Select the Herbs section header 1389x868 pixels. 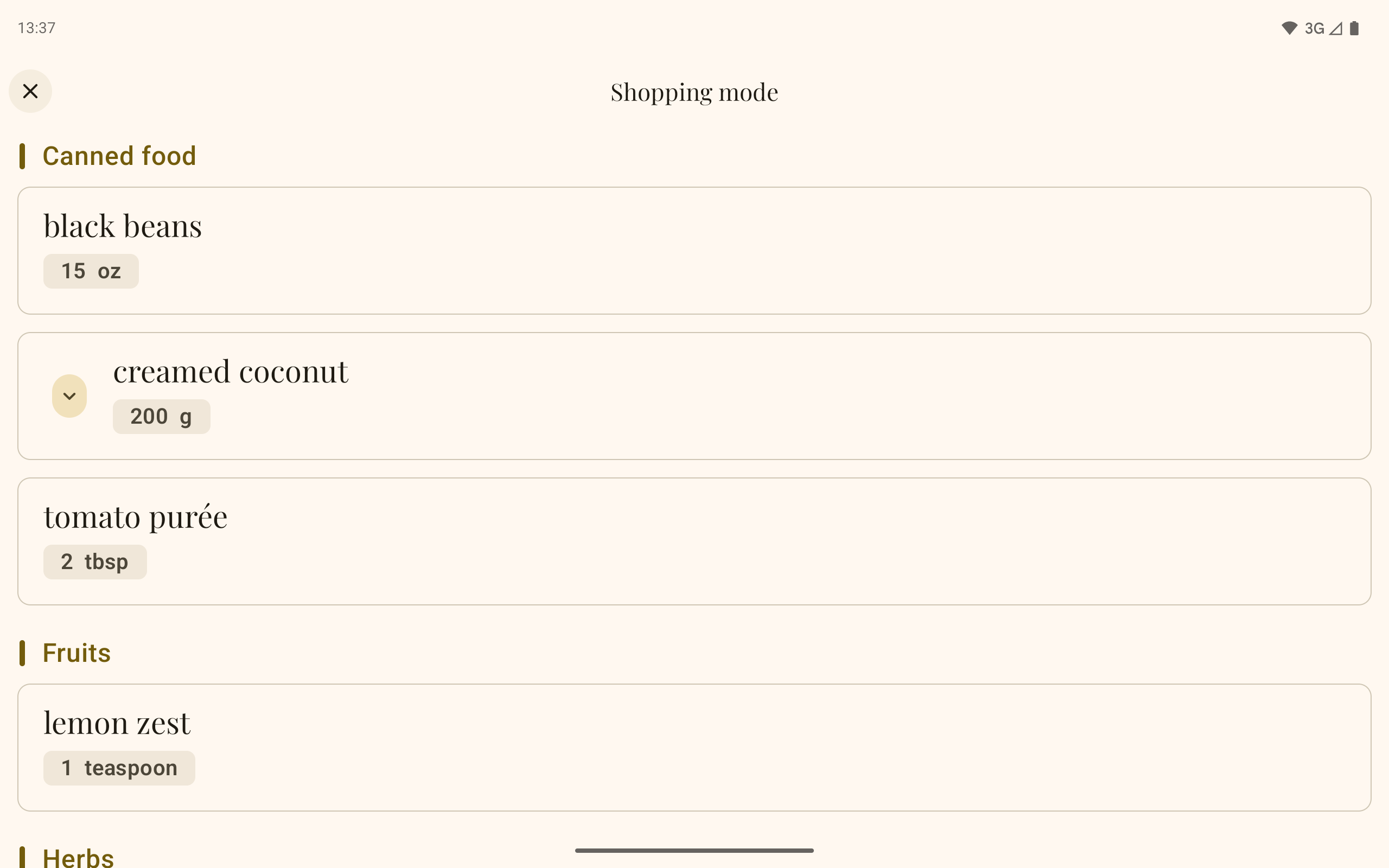click(x=78, y=858)
